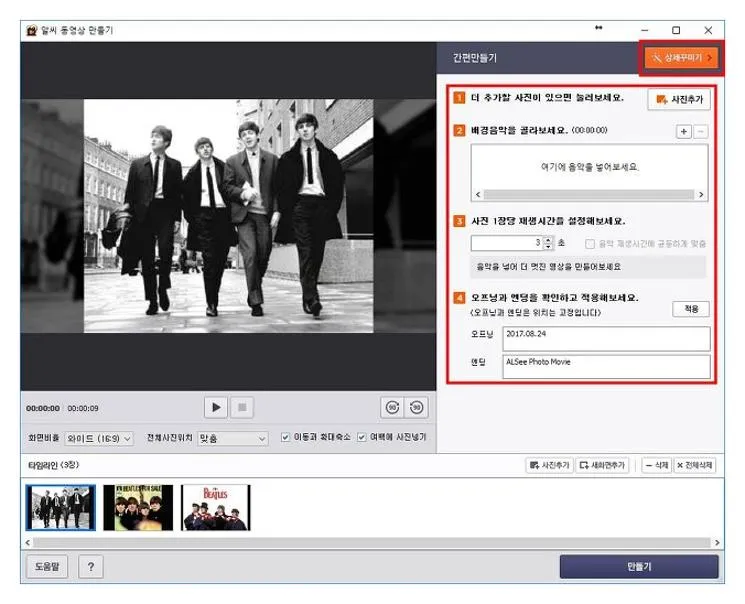Click the music drop area placeholder
The height and width of the screenshot is (604, 745).
(x=590, y=167)
